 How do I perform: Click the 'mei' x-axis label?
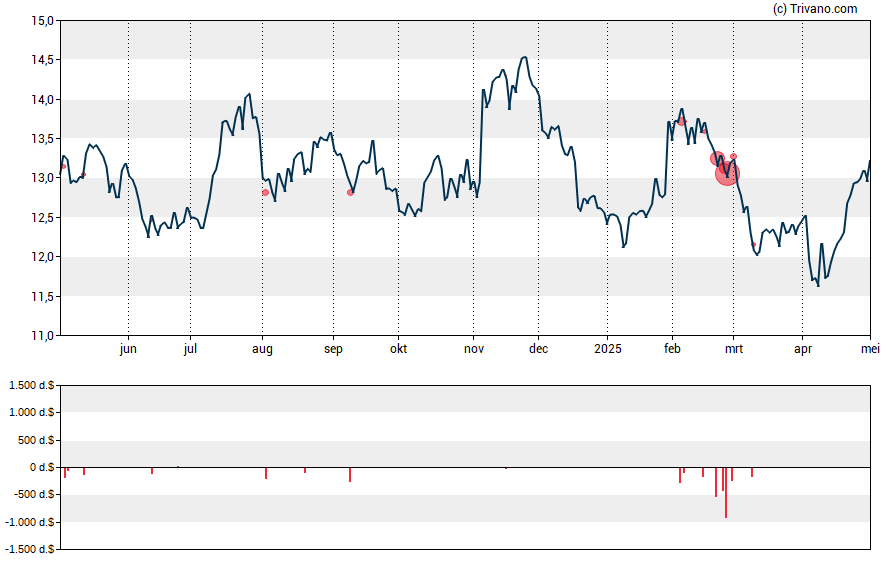(870, 349)
